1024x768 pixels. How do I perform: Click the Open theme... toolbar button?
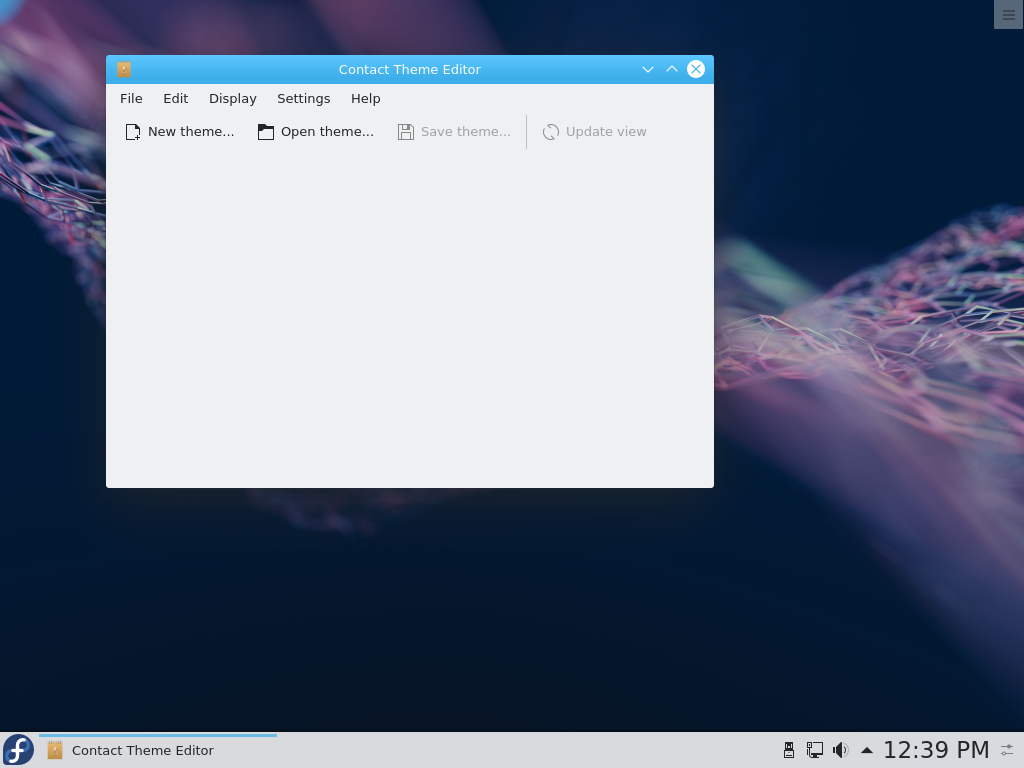(316, 132)
